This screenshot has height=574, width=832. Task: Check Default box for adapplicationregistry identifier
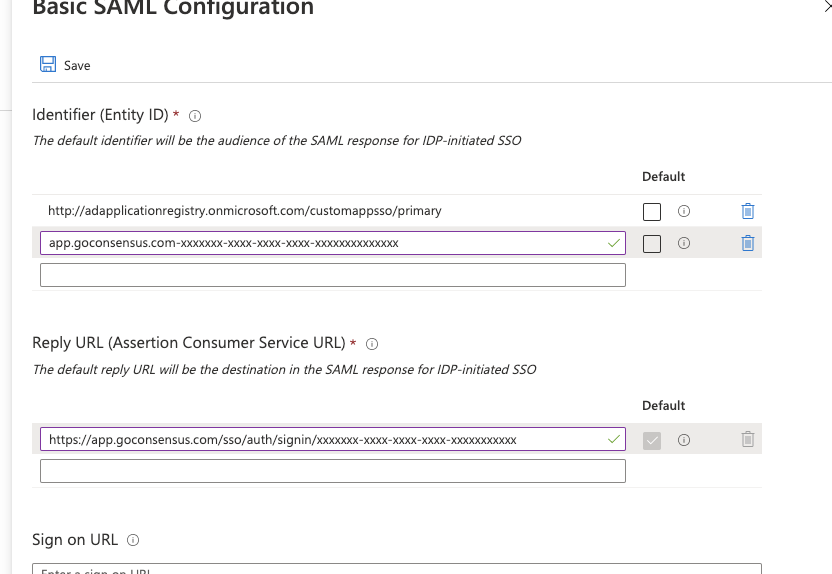(x=652, y=212)
